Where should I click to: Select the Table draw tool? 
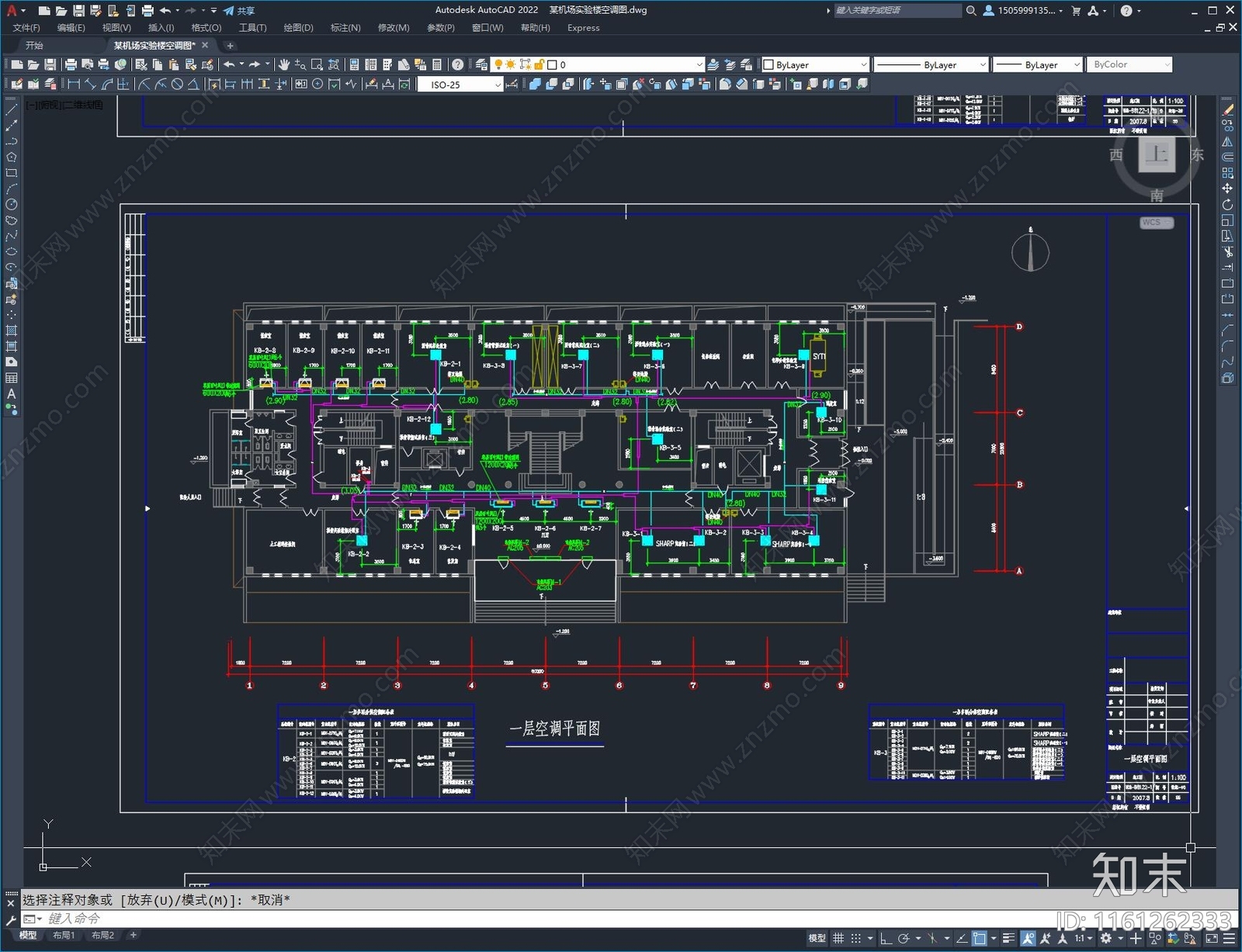(x=11, y=378)
